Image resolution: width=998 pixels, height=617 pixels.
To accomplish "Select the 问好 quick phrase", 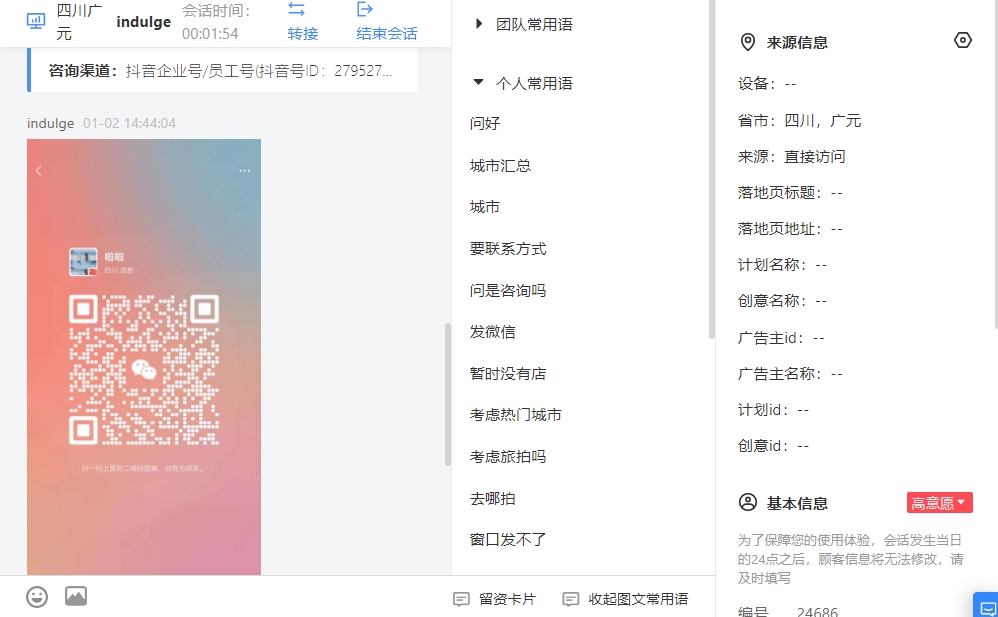I will (x=485, y=123).
